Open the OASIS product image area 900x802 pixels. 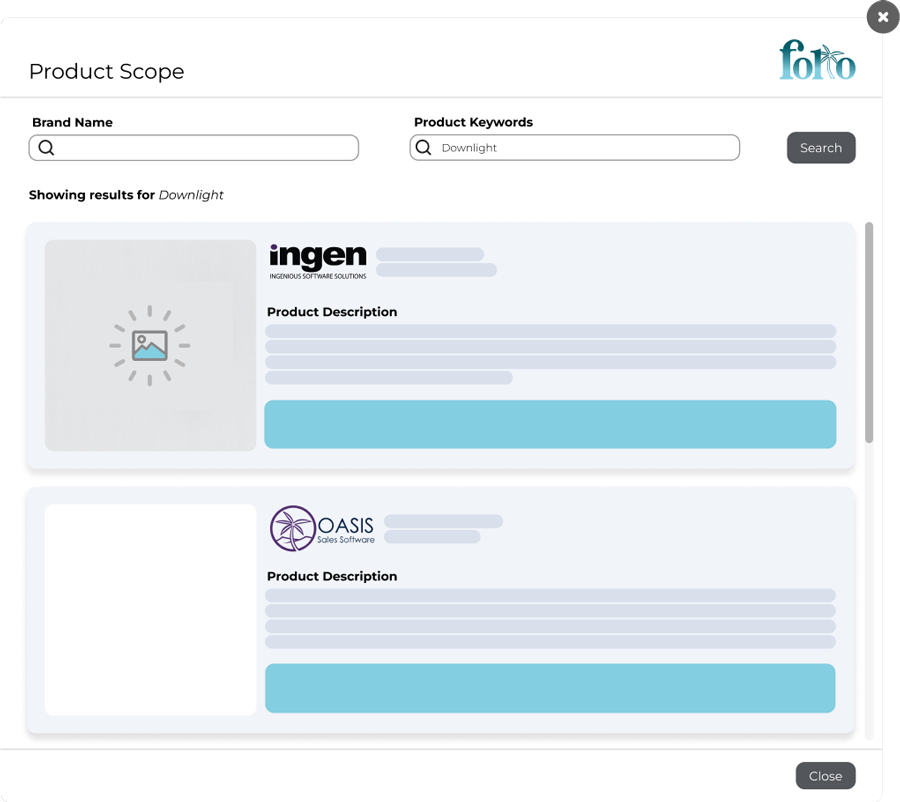coord(150,610)
